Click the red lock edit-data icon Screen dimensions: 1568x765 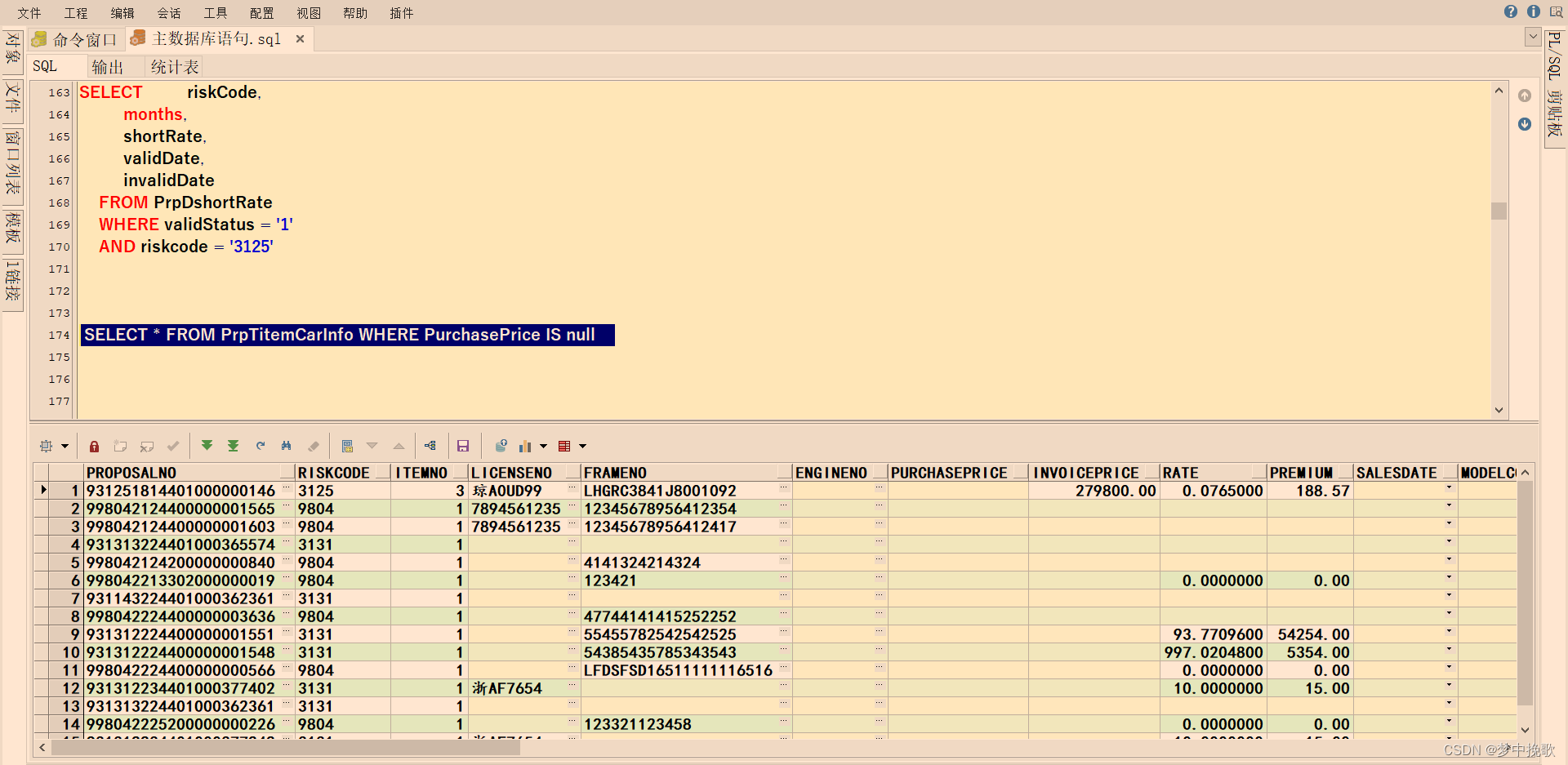pyautogui.click(x=94, y=446)
